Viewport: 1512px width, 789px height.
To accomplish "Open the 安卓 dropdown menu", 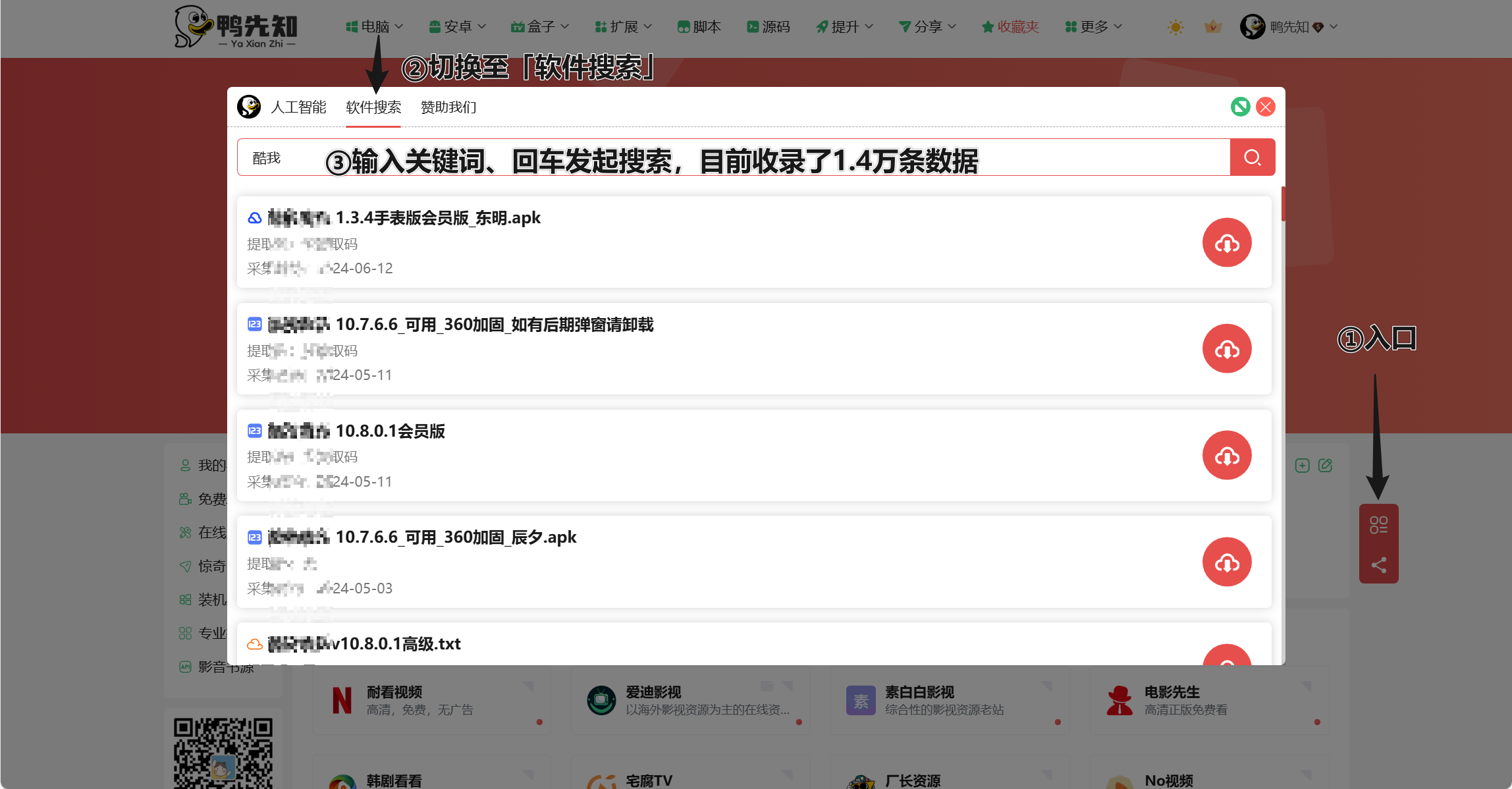I will pos(457,27).
